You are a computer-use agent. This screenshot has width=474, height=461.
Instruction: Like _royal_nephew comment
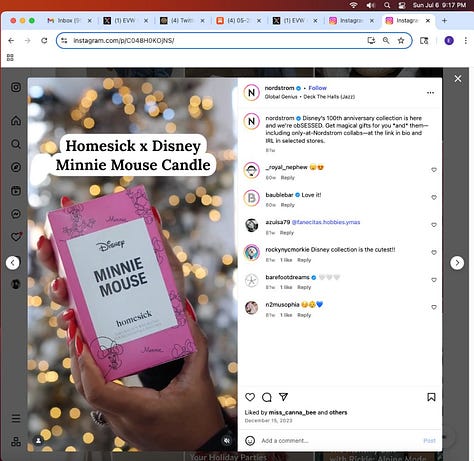click(x=434, y=170)
